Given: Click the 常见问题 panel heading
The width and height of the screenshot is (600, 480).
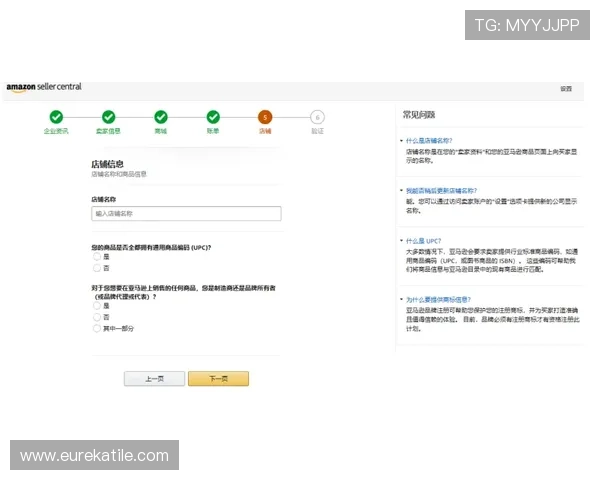Looking at the screenshot, I should (x=419, y=115).
